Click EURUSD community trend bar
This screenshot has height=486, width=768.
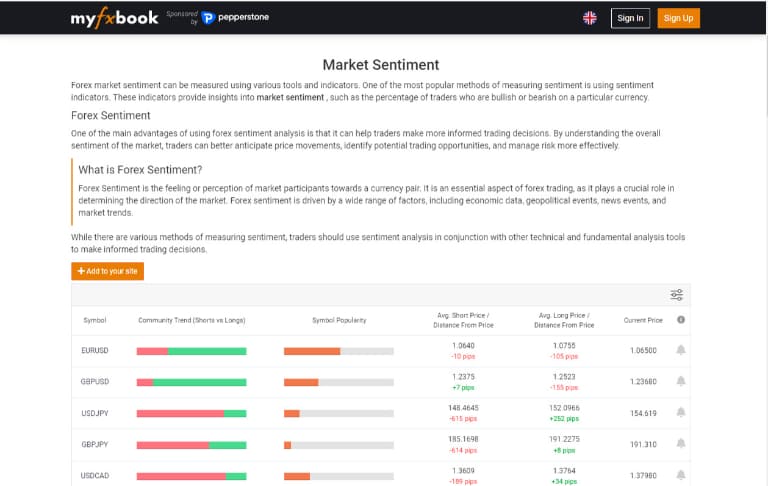[191, 351]
